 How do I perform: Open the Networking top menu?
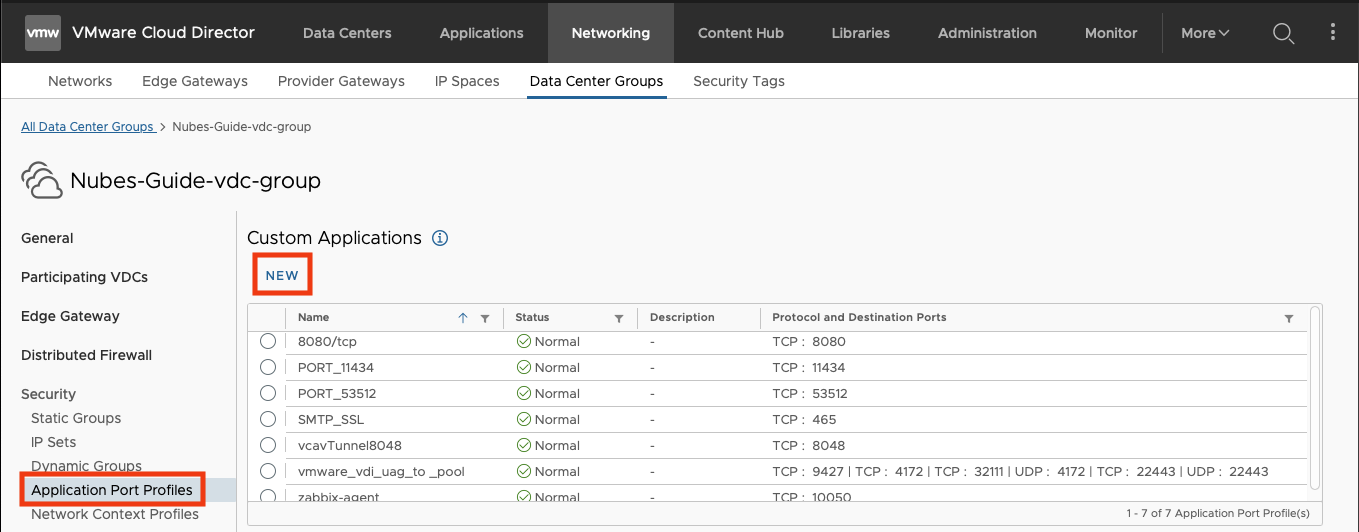coord(610,33)
